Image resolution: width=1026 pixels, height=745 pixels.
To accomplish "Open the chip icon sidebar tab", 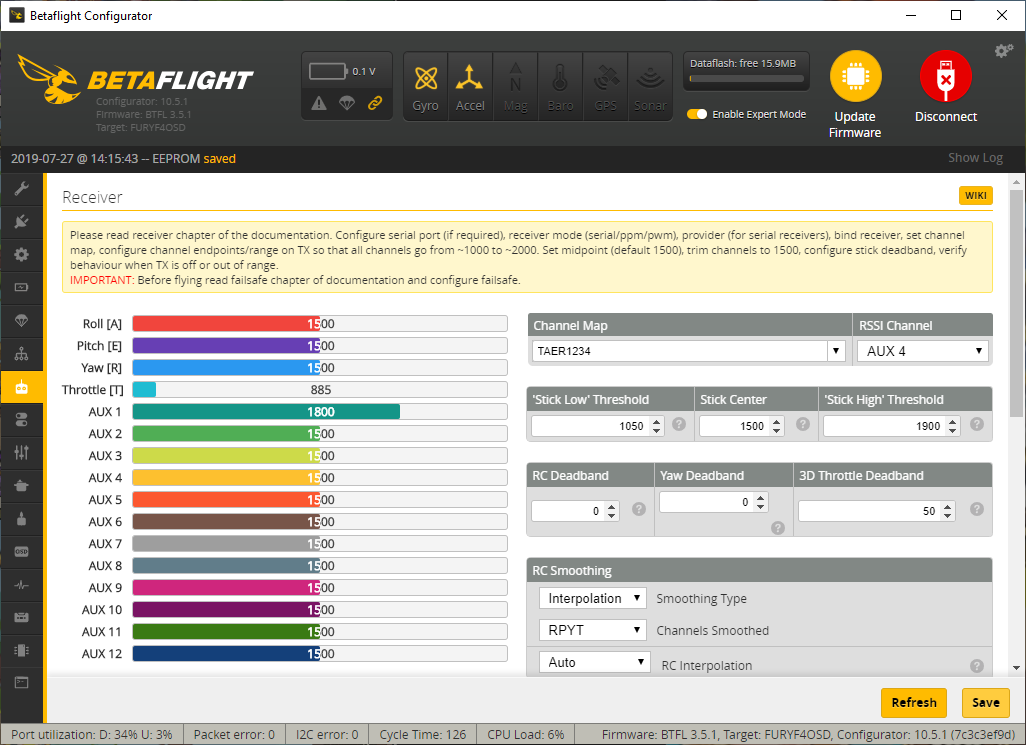I will point(22,650).
